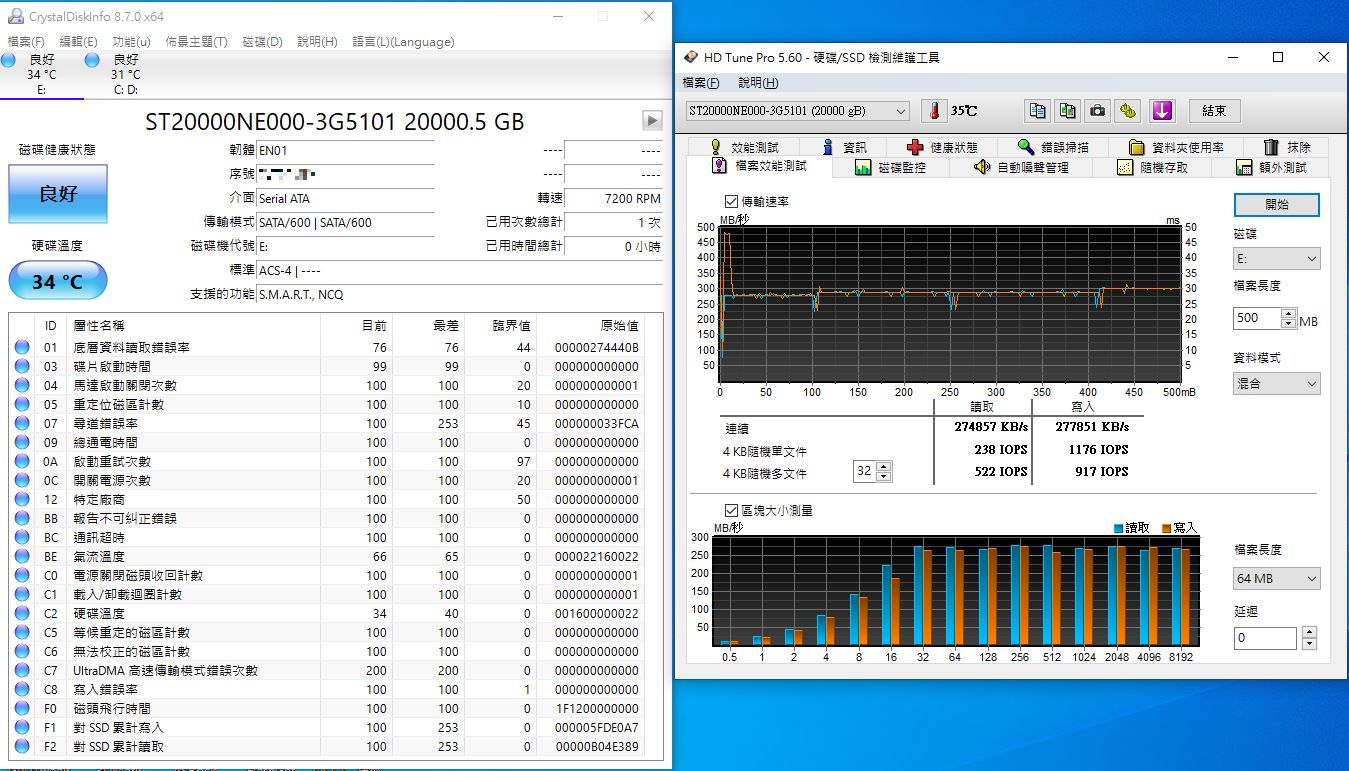Click the thermometer temperature icon in HD Tune

[x=934, y=111]
